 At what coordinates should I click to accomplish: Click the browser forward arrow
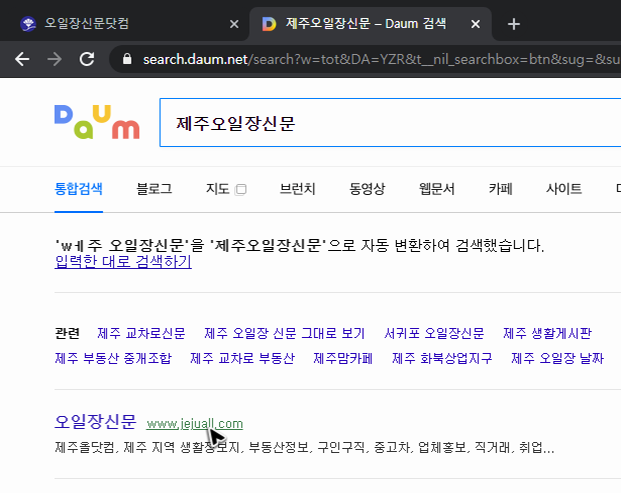pos(54,59)
